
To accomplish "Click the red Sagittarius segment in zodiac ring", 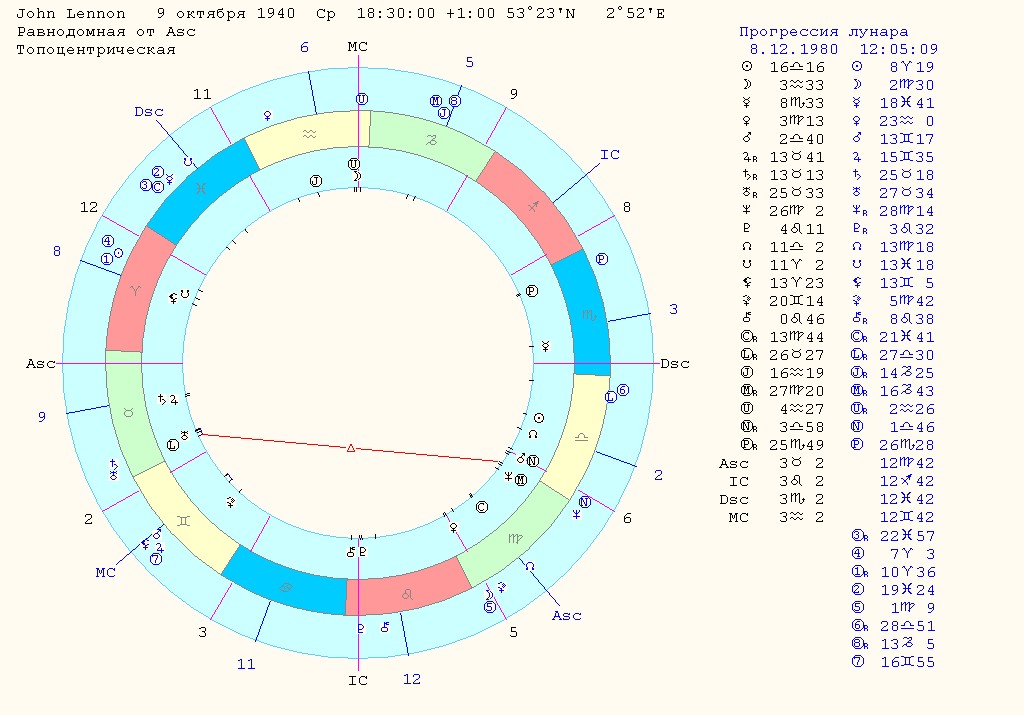I will [532, 207].
